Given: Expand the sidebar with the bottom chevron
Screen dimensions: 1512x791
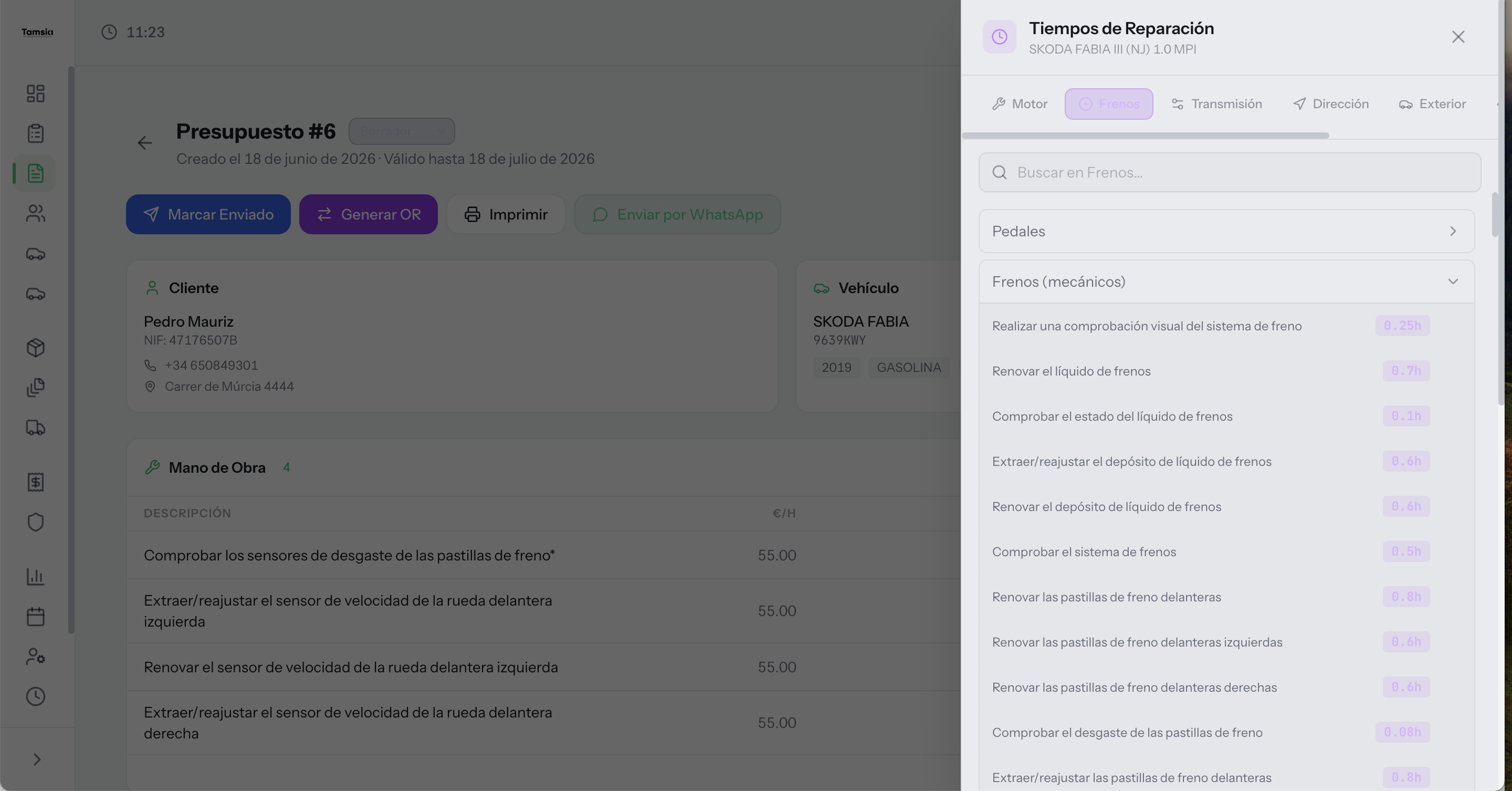Looking at the screenshot, I should (37, 759).
